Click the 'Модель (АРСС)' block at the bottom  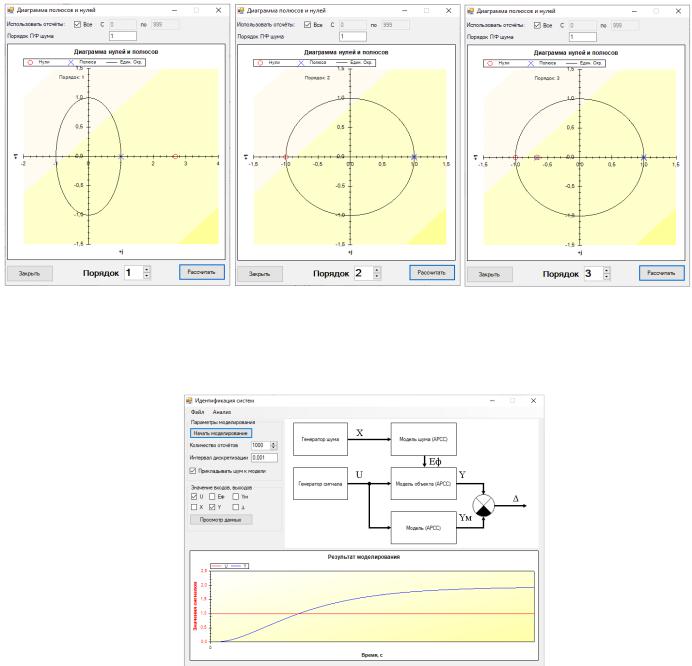point(423,528)
